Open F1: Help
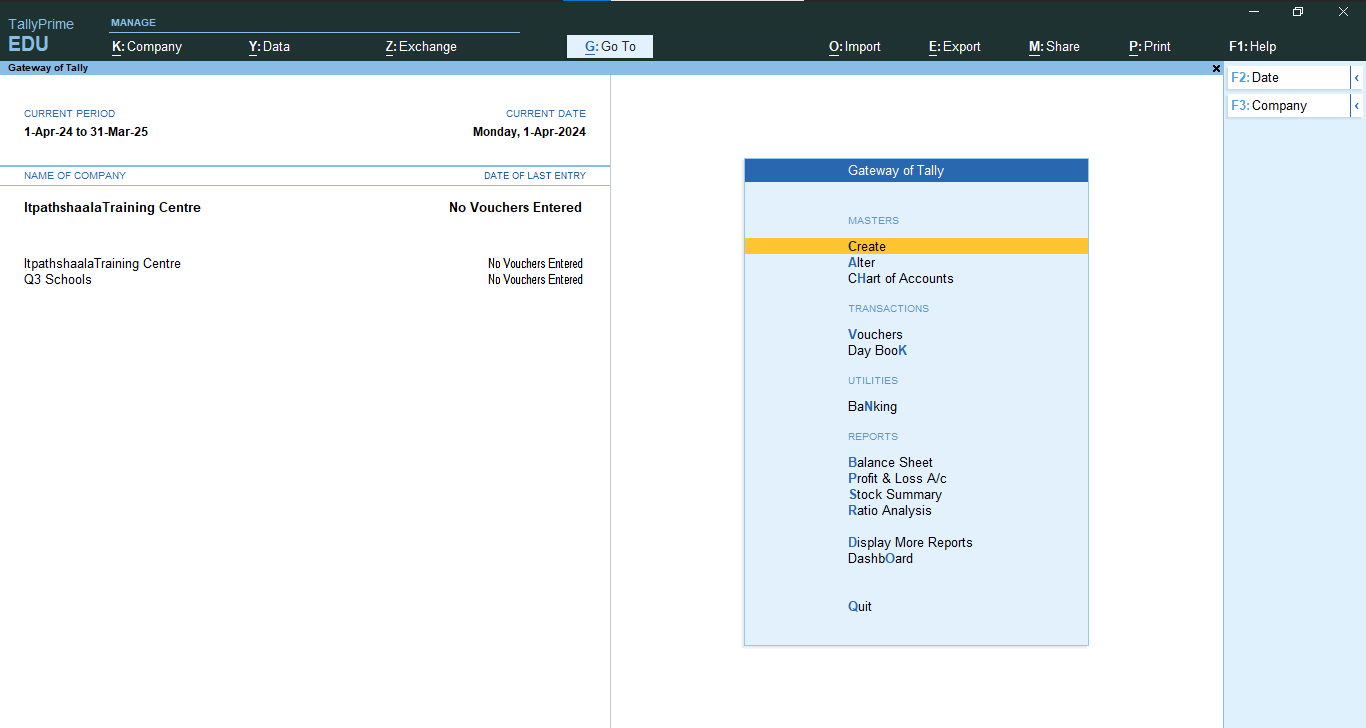 click(x=1252, y=46)
